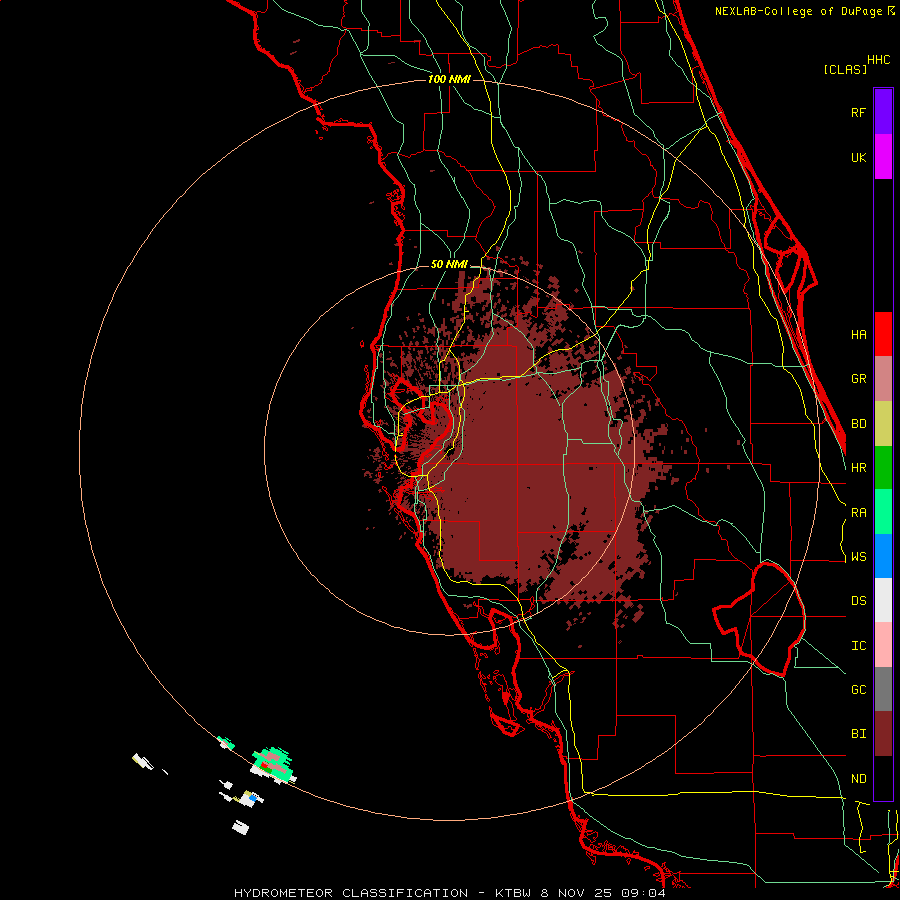Click the 'DS' legend label

[858, 601]
